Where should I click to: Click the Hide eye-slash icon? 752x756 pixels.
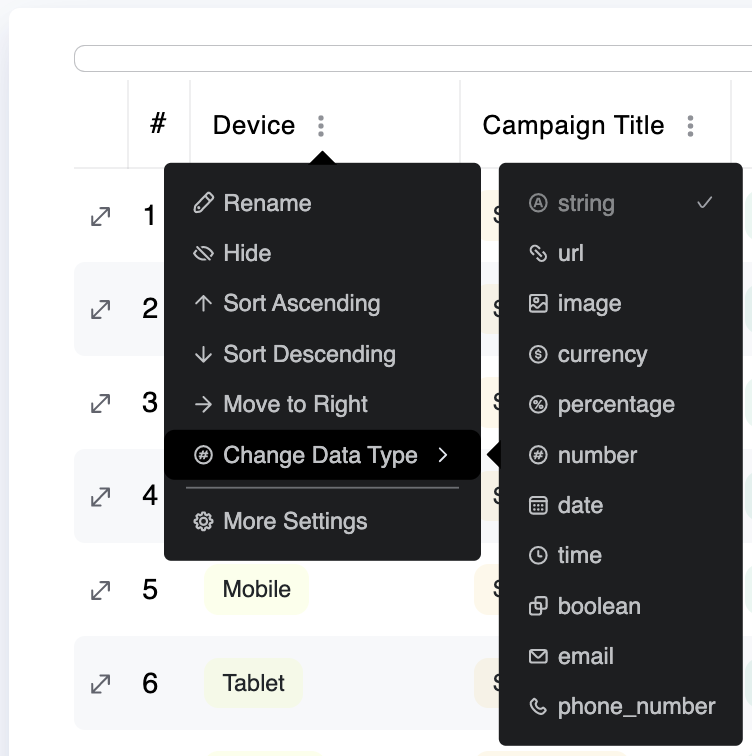203,253
